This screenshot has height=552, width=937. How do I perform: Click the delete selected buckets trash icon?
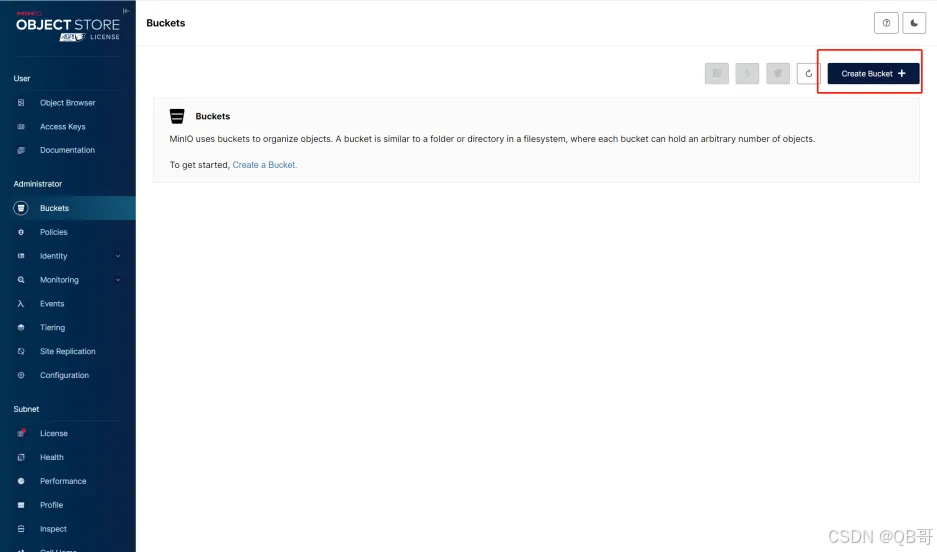[778, 73]
